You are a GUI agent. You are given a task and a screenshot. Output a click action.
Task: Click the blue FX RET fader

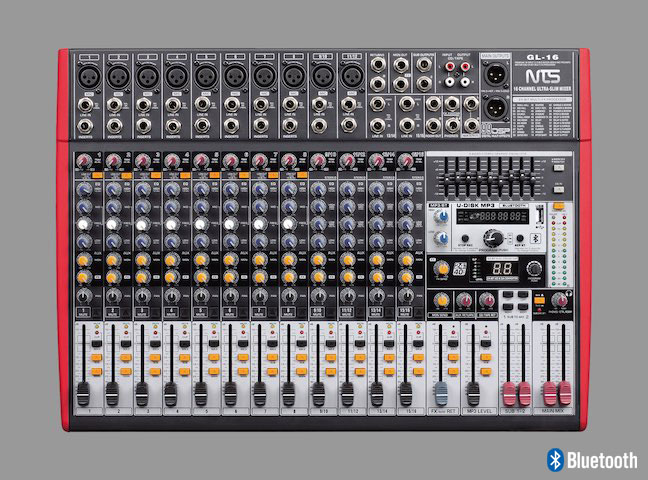(441, 394)
